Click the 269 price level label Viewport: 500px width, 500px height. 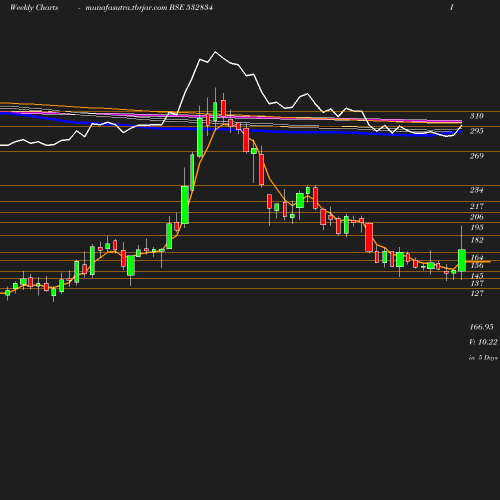click(477, 156)
